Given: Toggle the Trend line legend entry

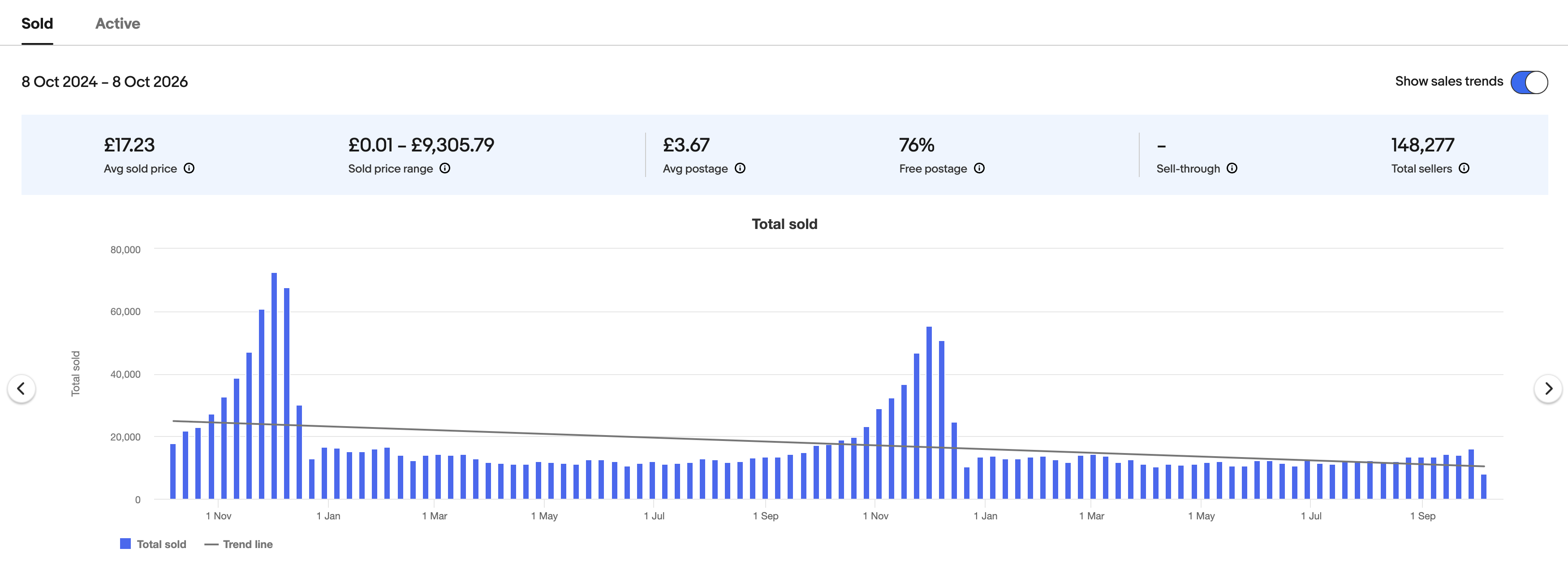Looking at the screenshot, I should pyautogui.click(x=239, y=544).
